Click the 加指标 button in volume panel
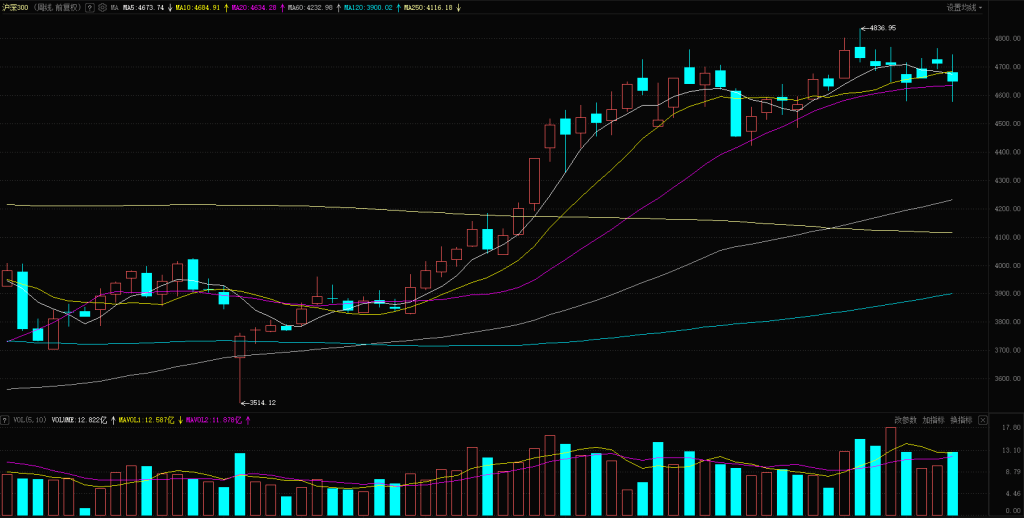The width and height of the screenshot is (1024, 518). (933, 420)
